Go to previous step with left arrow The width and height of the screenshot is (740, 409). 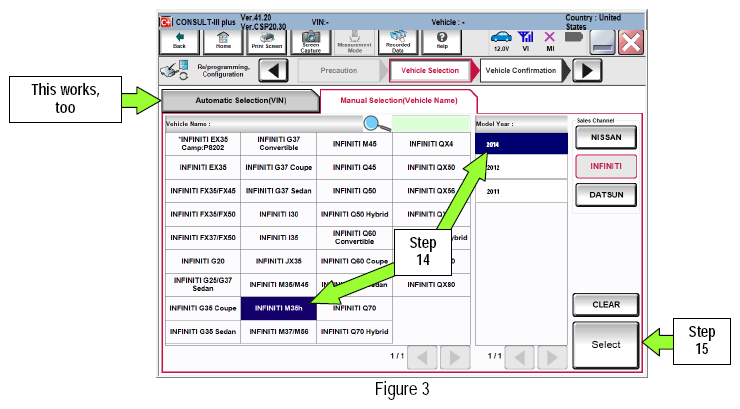click(x=273, y=71)
